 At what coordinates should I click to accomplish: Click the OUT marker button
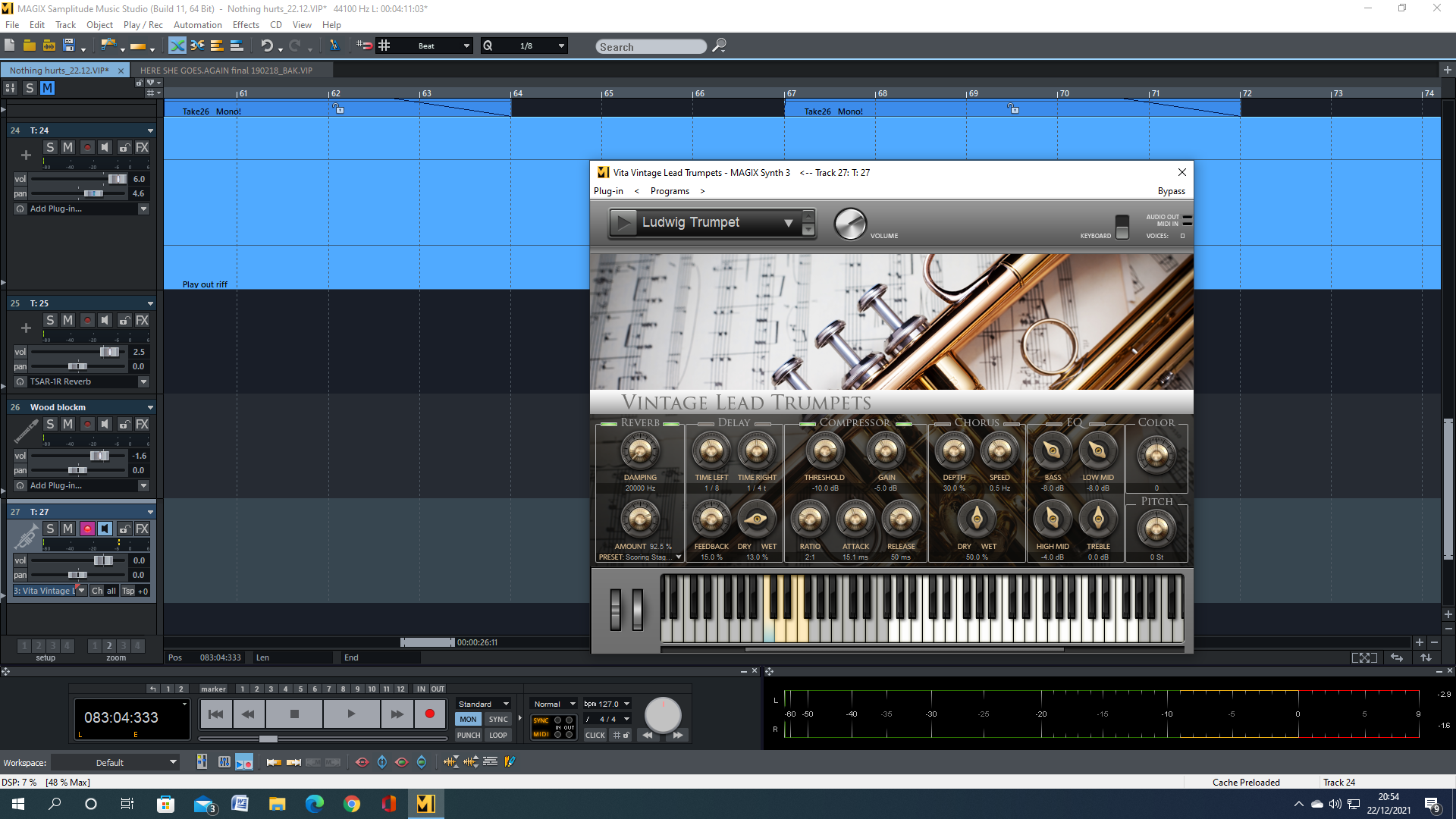click(x=438, y=689)
